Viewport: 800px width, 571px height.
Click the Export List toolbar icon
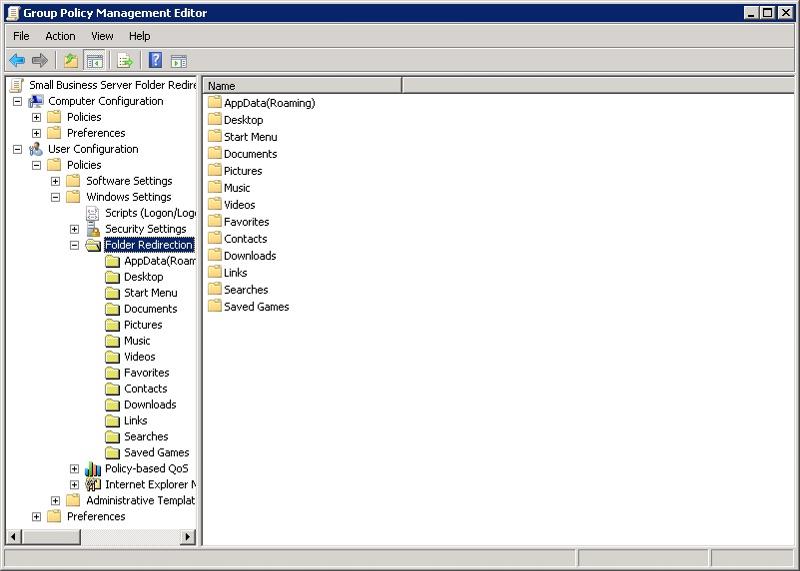[124, 61]
